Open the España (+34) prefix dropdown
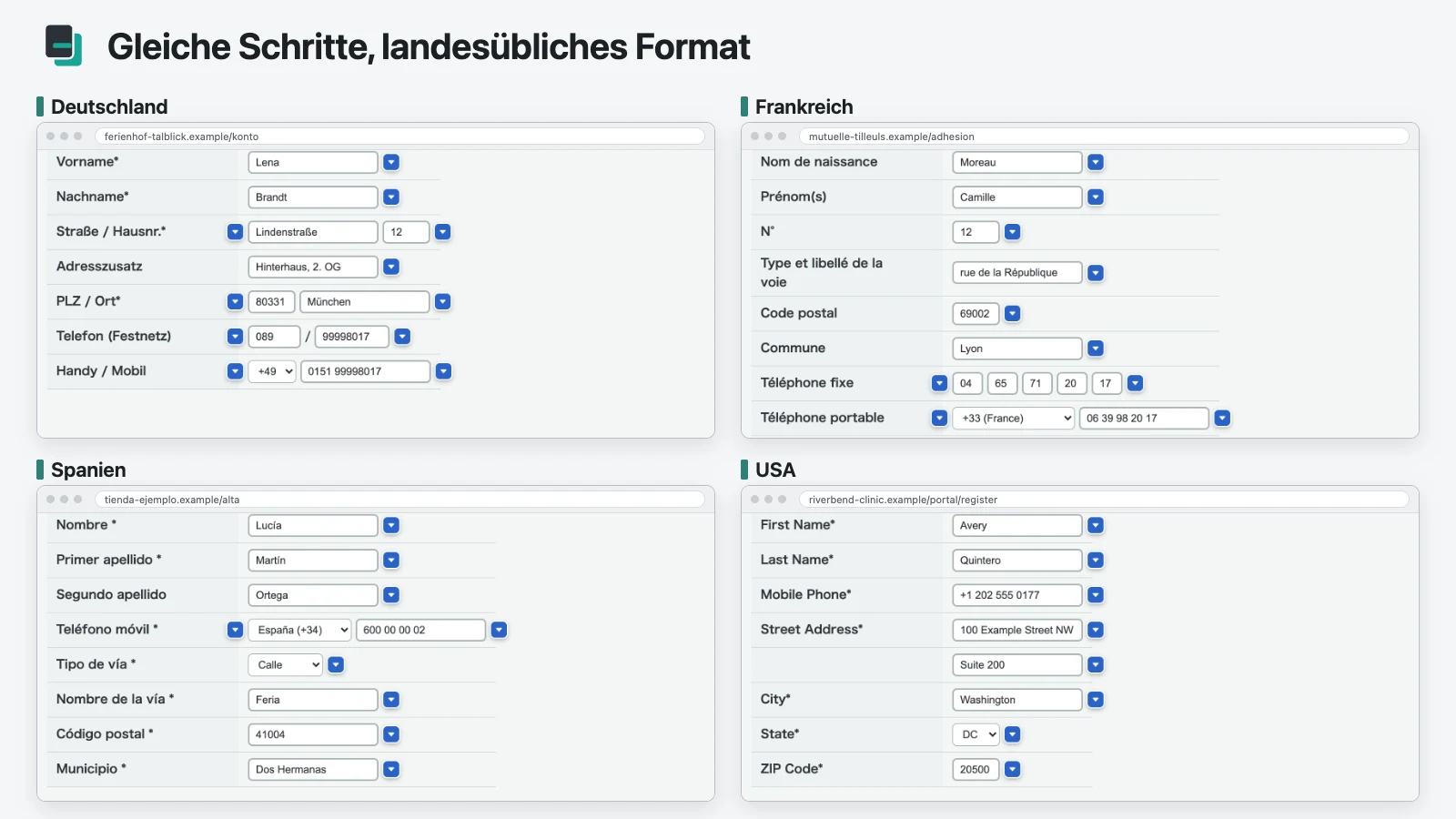Viewport: 1456px width, 819px height. [299, 630]
